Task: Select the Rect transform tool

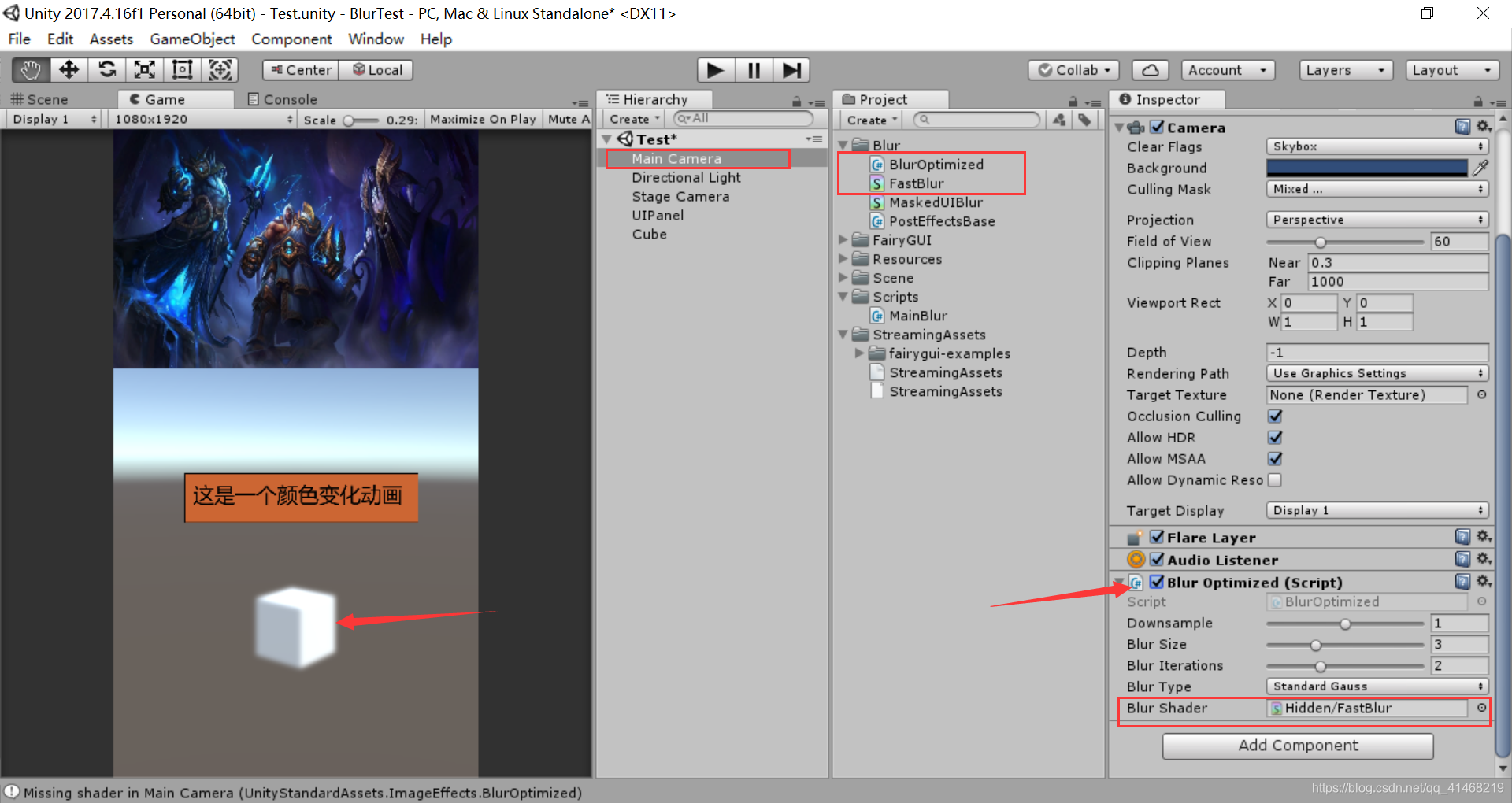Action: point(183,70)
